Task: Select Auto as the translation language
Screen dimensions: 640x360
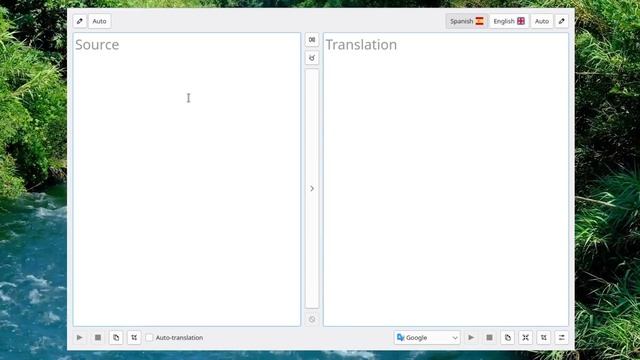Action: [x=542, y=21]
